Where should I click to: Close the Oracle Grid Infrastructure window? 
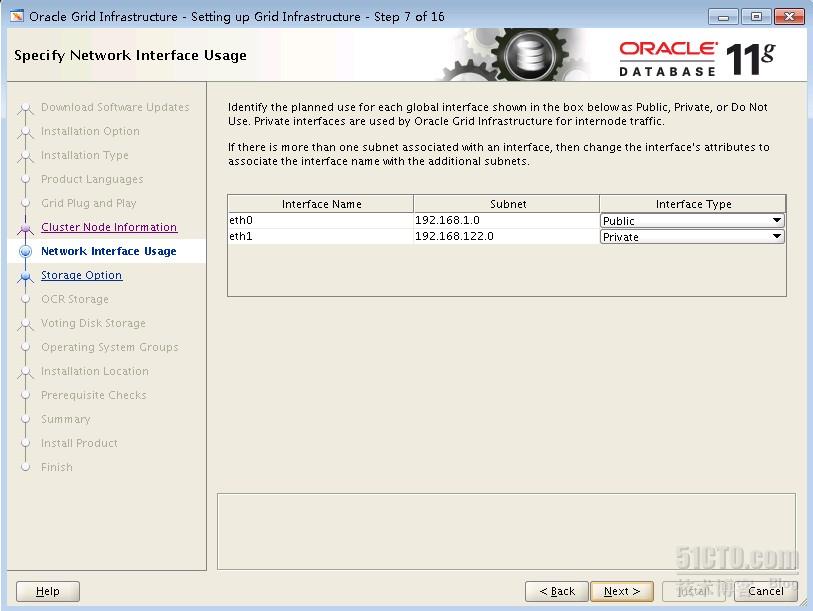[789, 17]
